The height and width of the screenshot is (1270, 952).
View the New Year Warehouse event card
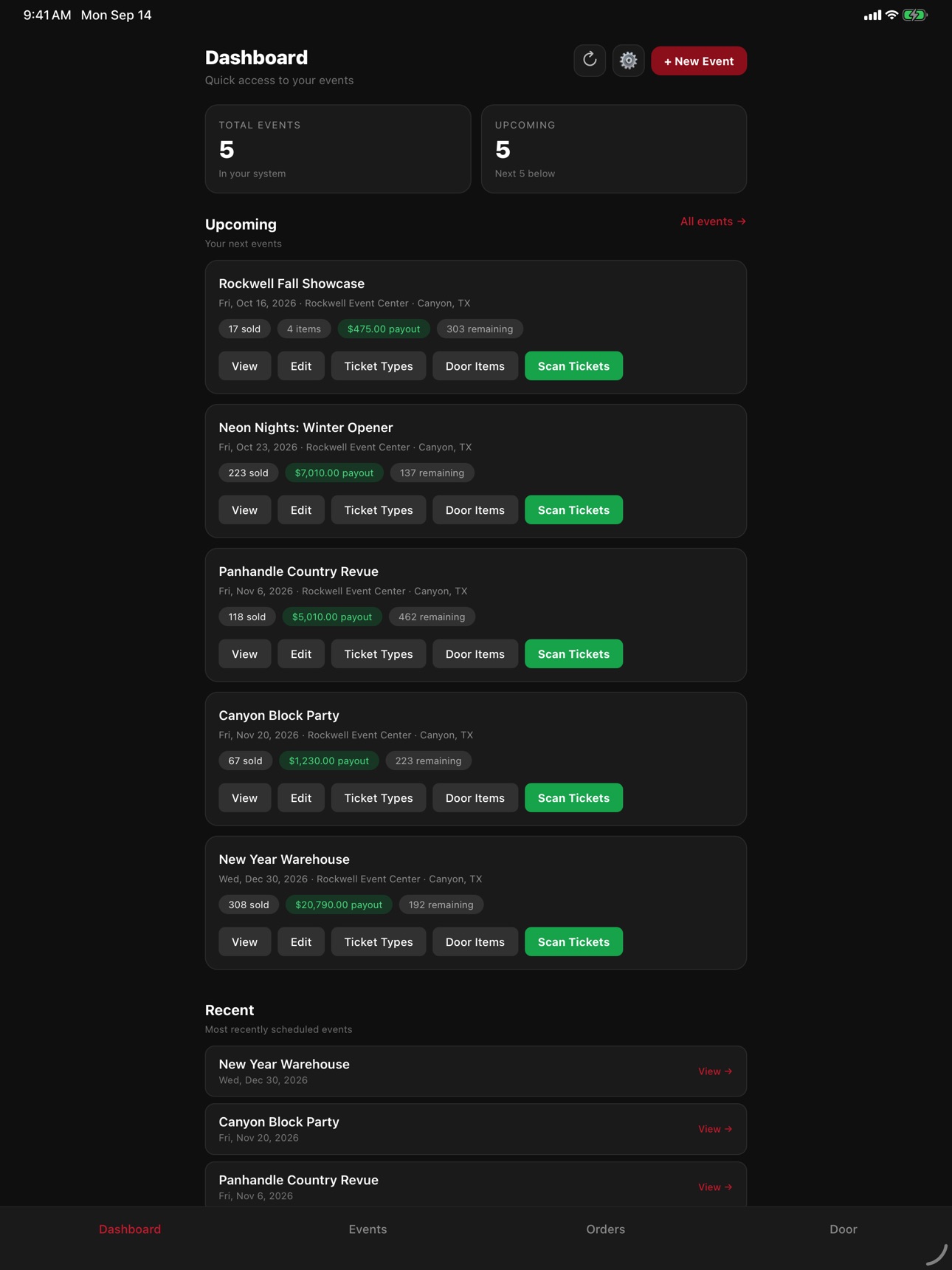pyautogui.click(x=244, y=942)
